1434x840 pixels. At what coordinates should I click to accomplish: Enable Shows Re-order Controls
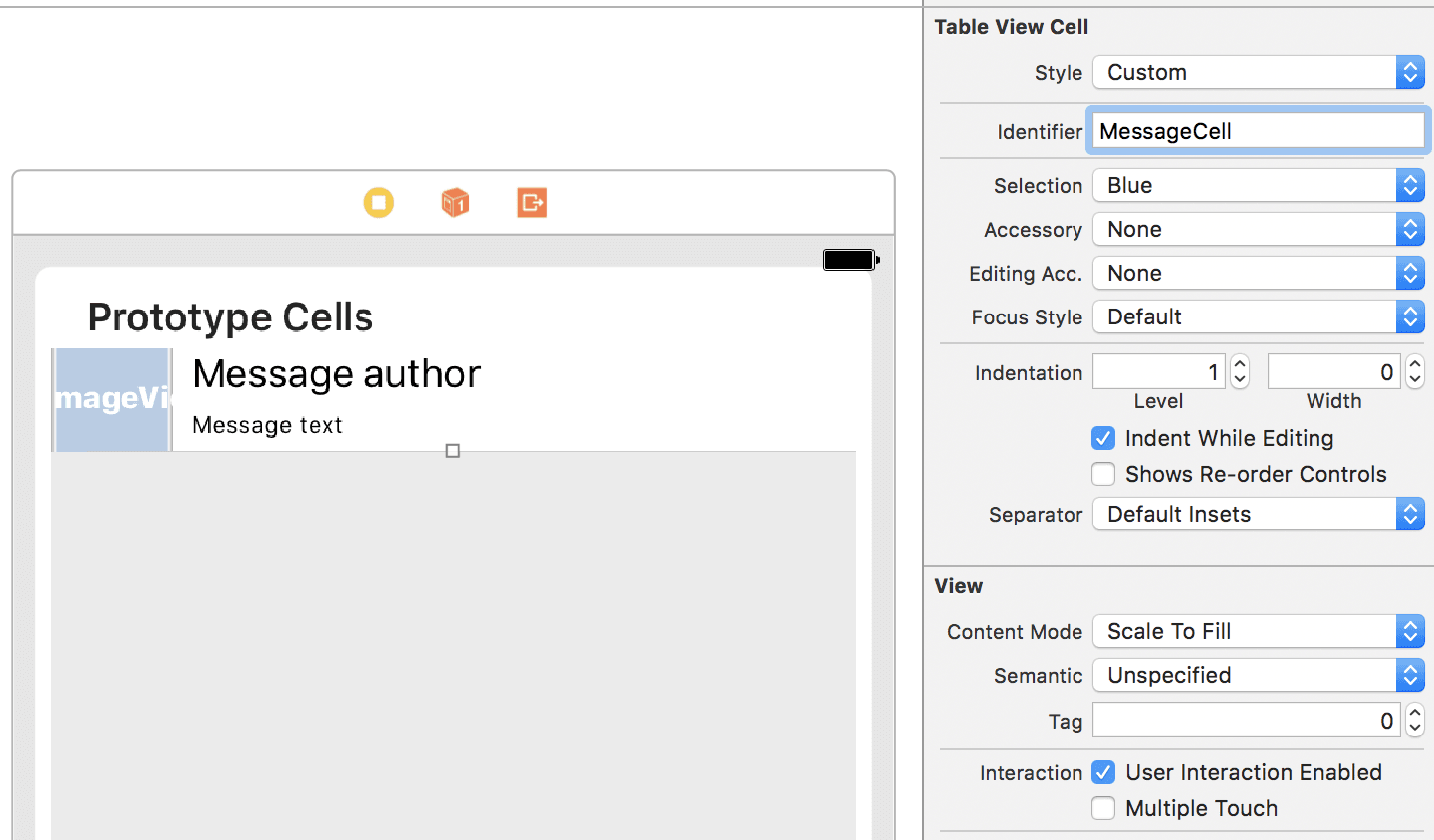pos(1103,474)
